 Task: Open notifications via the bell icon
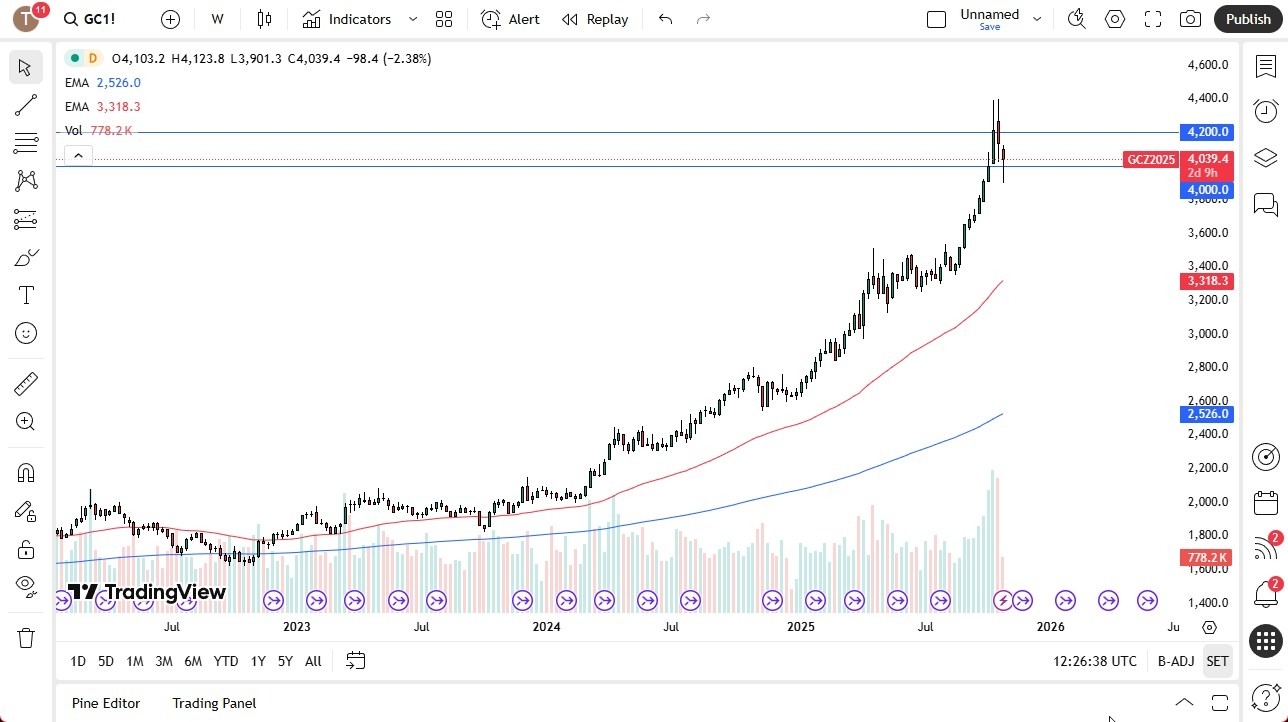coord(1265,593)
